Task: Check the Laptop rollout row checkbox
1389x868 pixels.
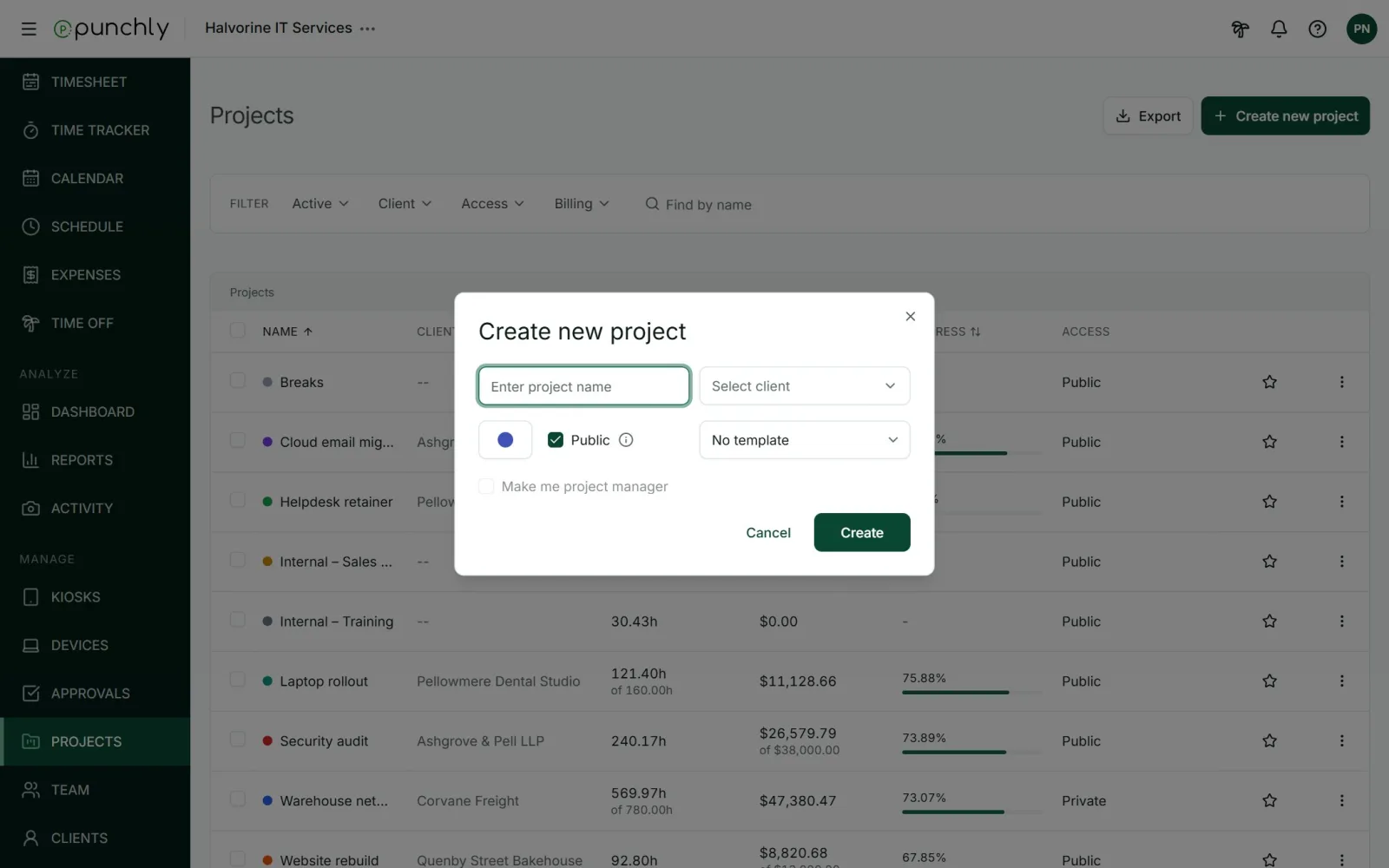Action: coord(238,681)
